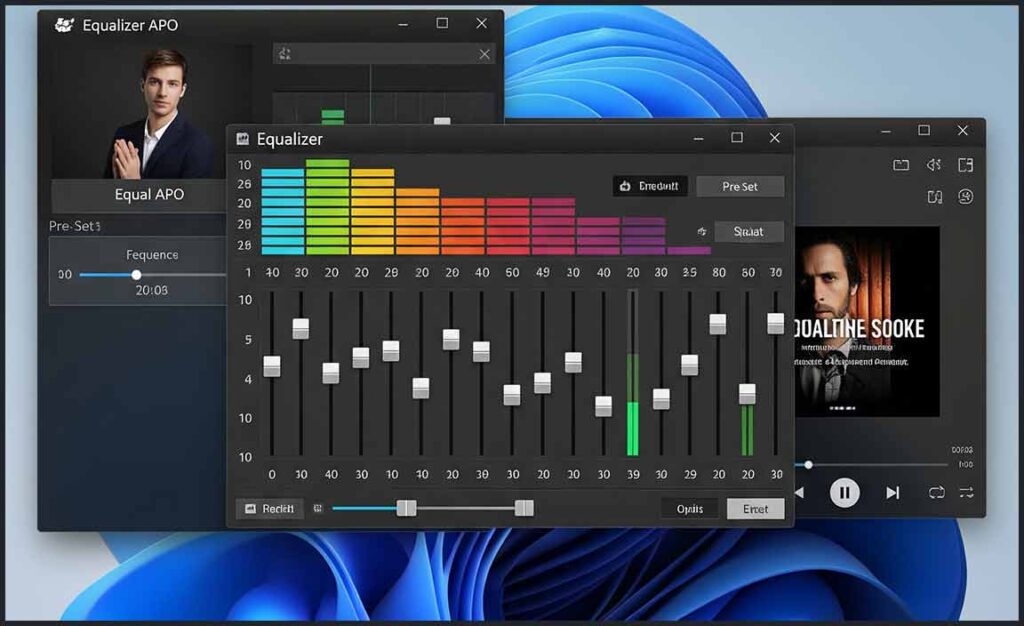Screen dimensions: 1024x626
Task: Pause playback in the media player
Action: click(x=845, y=492)
